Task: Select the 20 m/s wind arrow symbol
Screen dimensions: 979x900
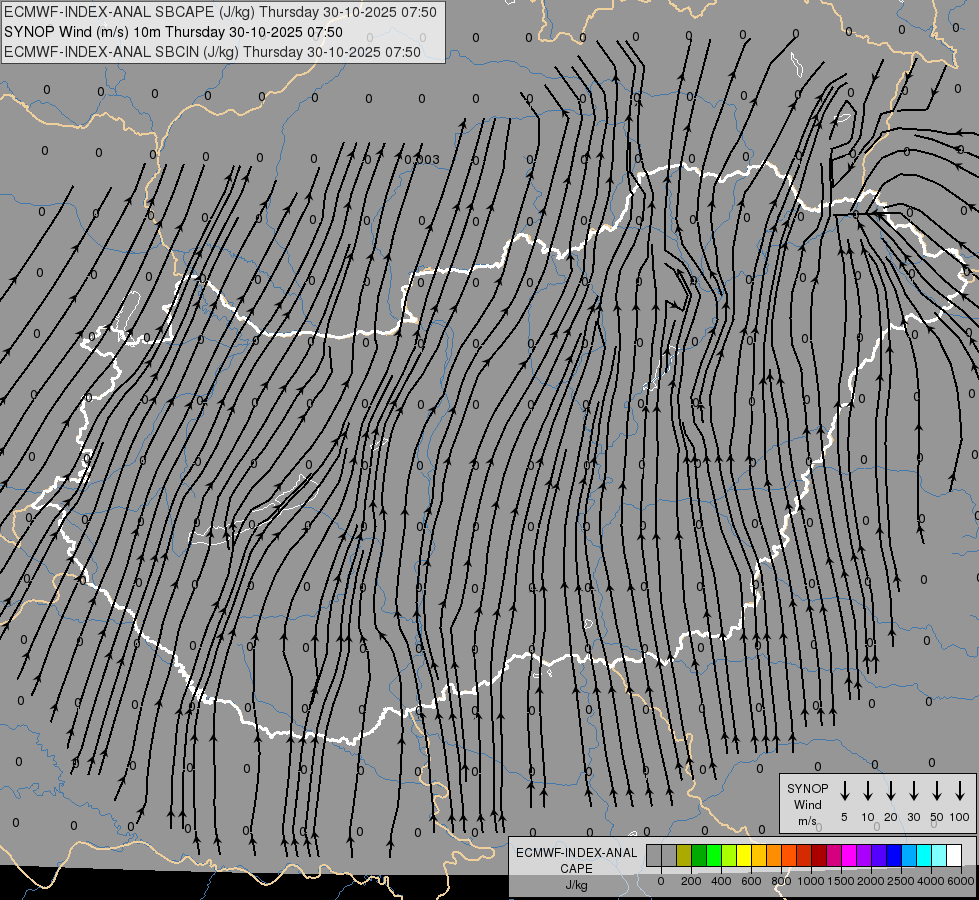Action: 890,791
